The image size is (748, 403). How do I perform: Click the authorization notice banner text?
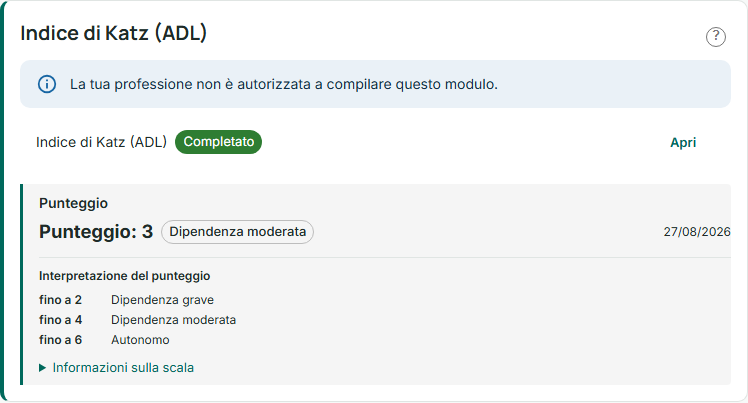coord(284,84)
